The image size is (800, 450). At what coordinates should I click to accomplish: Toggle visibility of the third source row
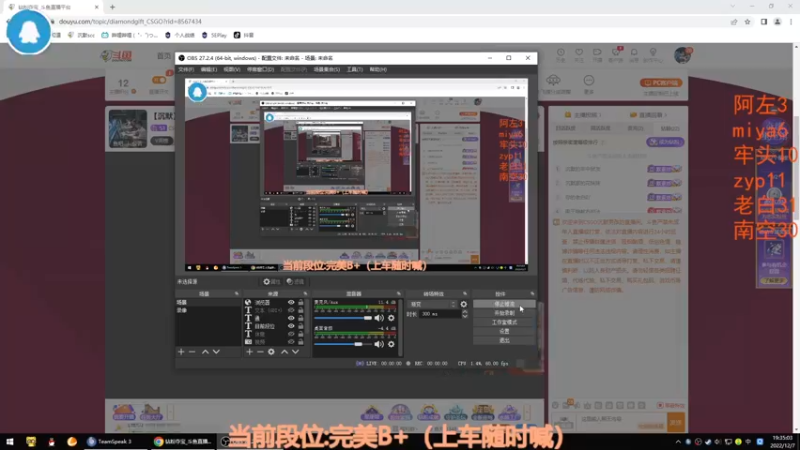(291, 318)
